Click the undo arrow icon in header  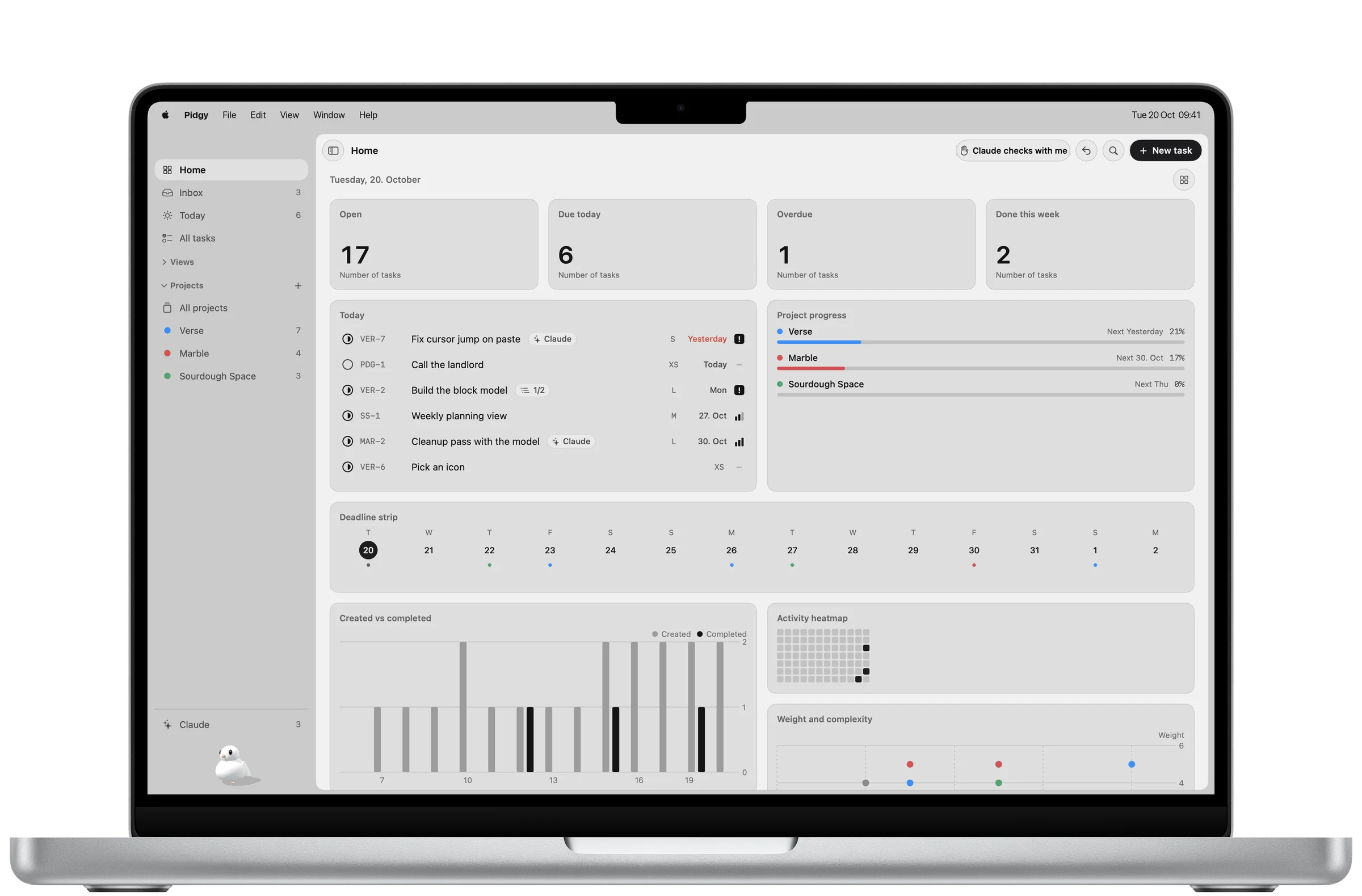click(x=1086, y=150)
